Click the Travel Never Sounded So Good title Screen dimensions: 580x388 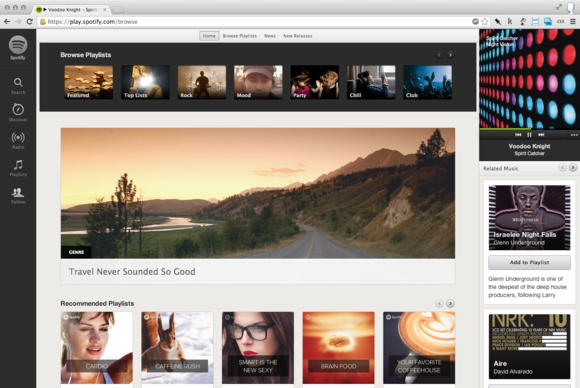click(132, 271)
